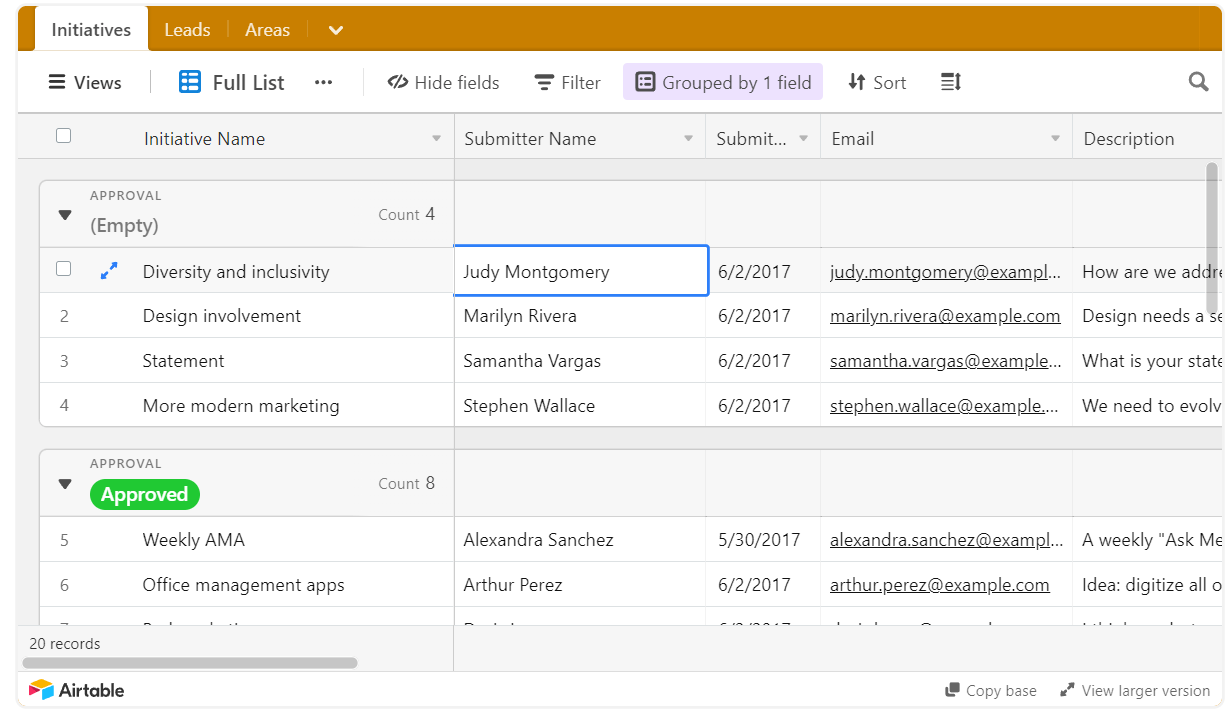1231x709 pixels.
Task: Switch to the Leads tab
Action: pos(187,29)
